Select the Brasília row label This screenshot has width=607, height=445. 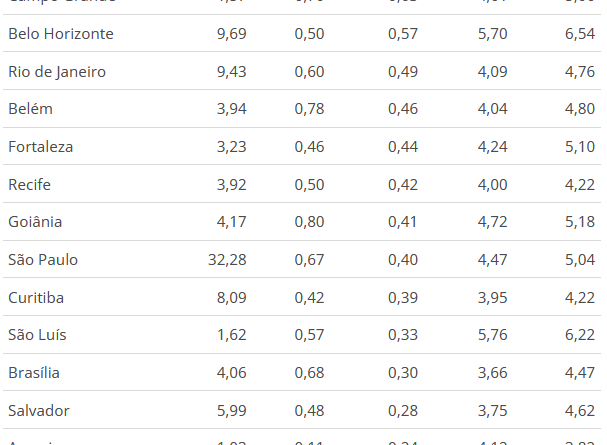click(x=34, y=373)
